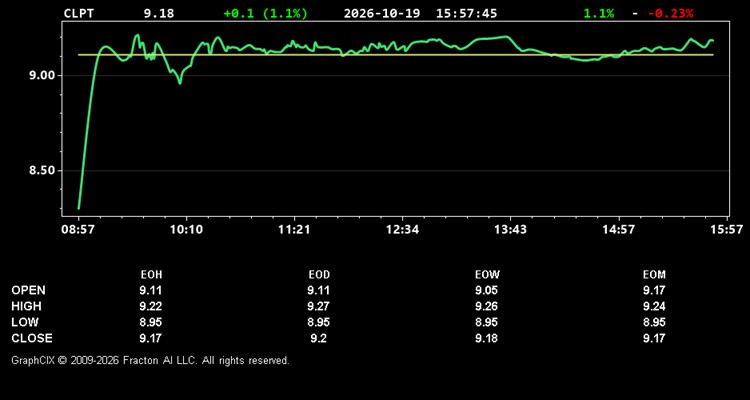The image size is (750, 400).
Task: Click the CLOSE row label
Action: [x=32, y=338]
